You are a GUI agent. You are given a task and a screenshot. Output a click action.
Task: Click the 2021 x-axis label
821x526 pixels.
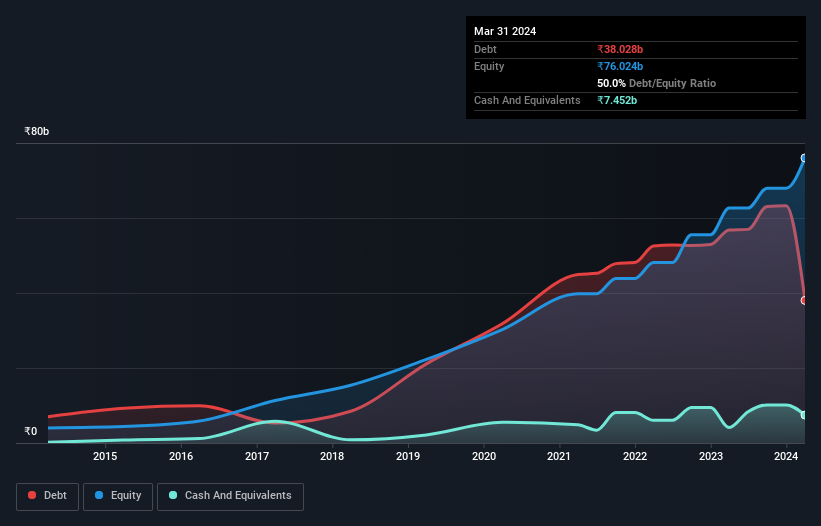click(x=559, y=456)
